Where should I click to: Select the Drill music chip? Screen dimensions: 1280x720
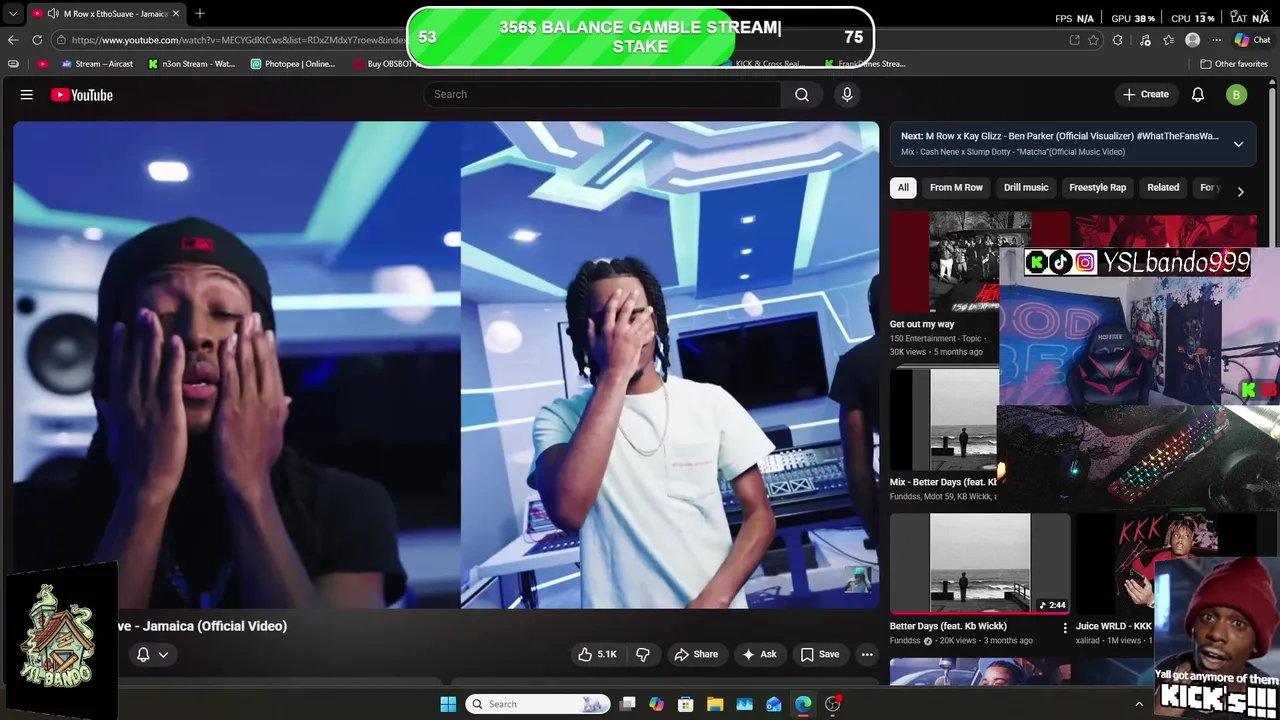click(x=1026, y=187)
